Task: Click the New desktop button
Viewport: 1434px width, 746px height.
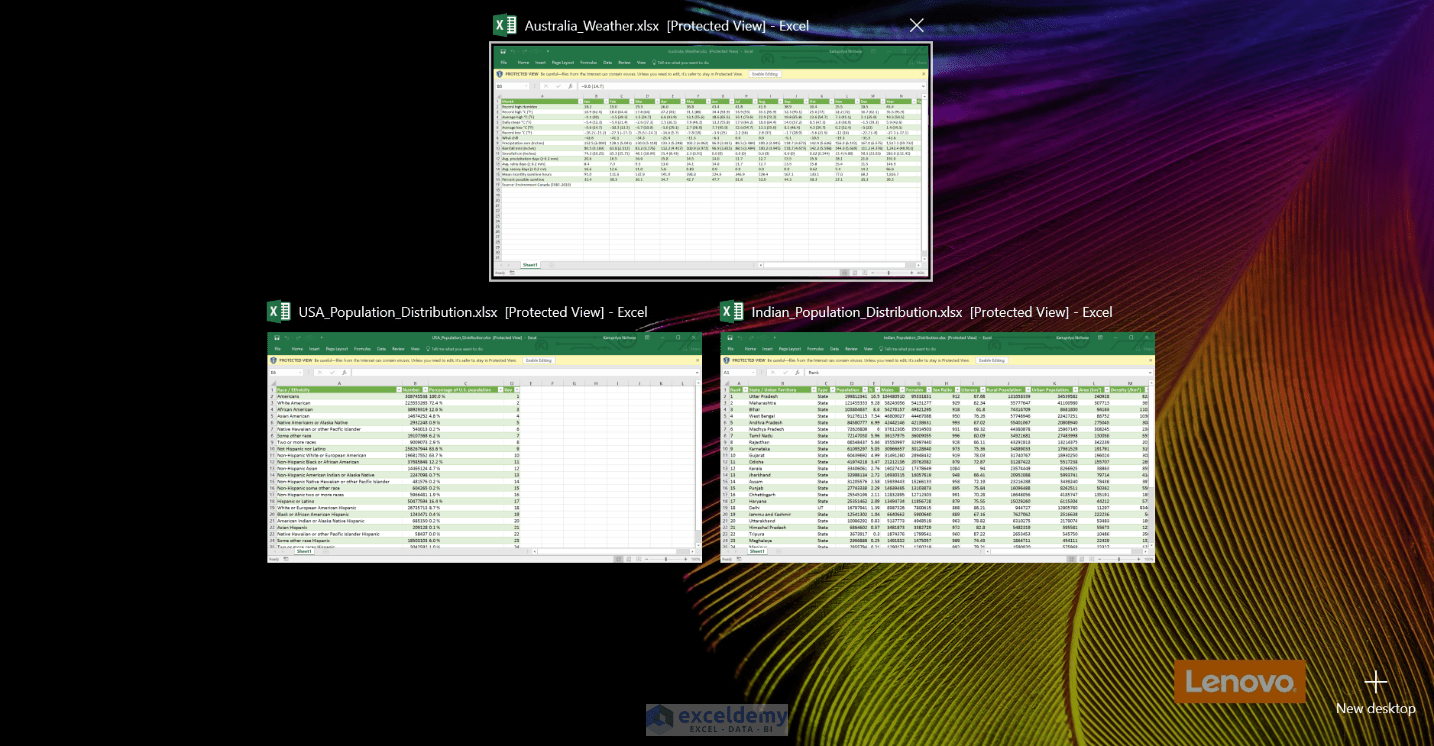Action: point(1376,683)
